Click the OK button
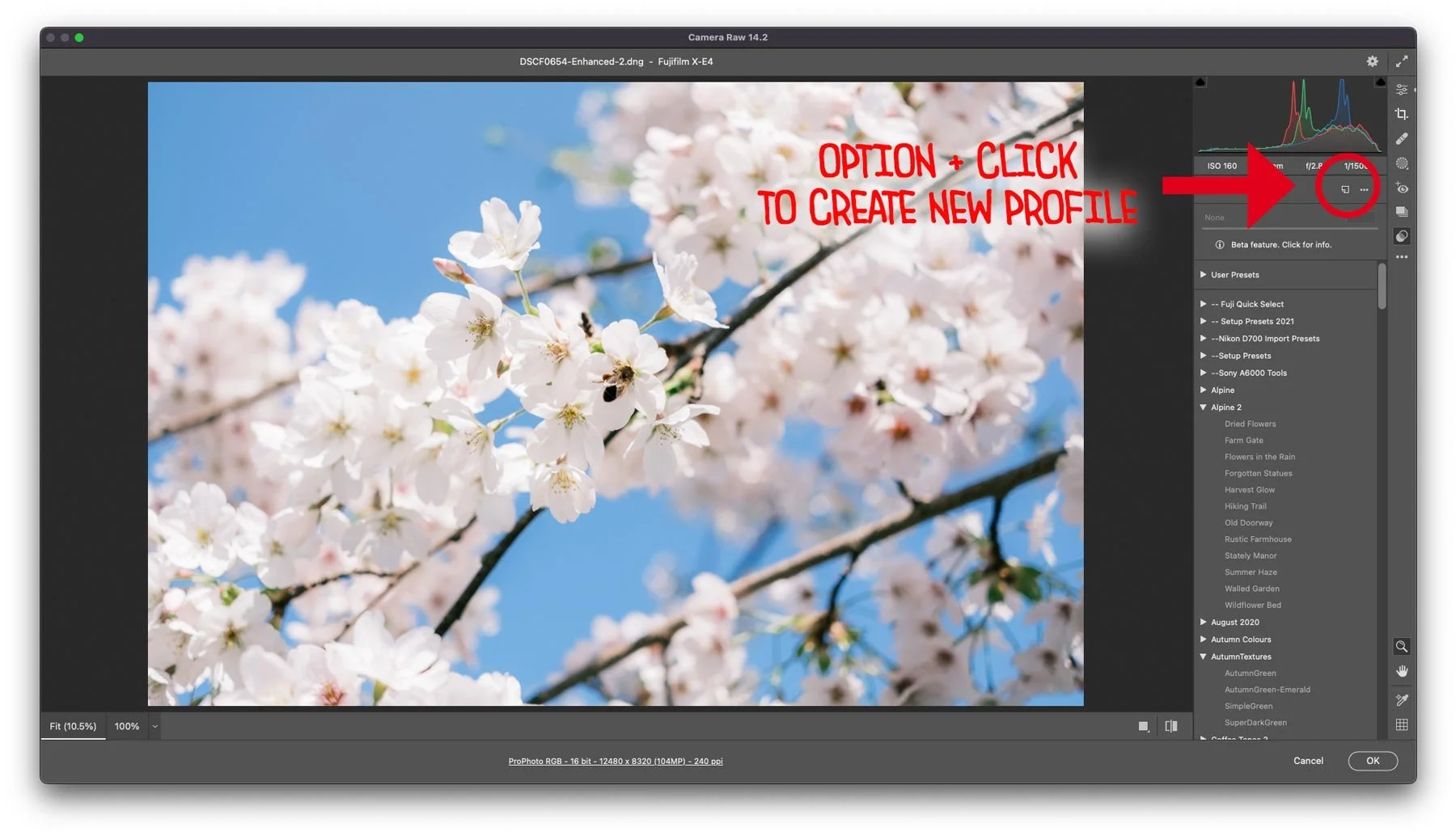Image resolution: width=1456 pixels, height=836 pixels. (1373, 761)
